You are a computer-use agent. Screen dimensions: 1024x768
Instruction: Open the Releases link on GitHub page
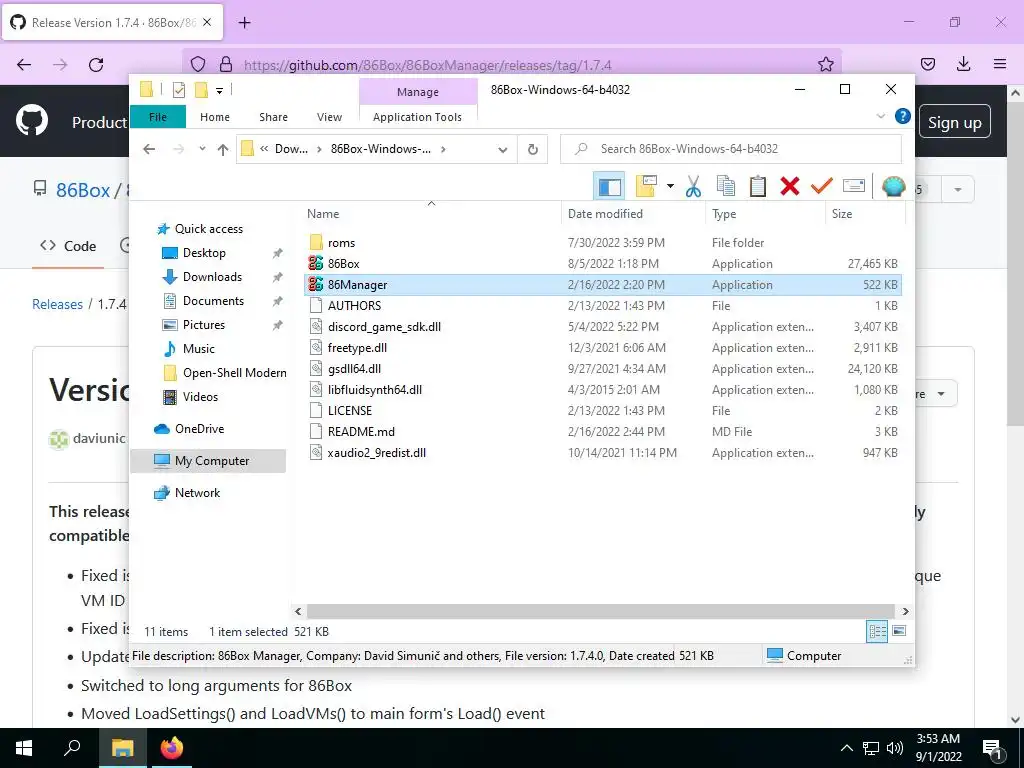coord(57,304)
